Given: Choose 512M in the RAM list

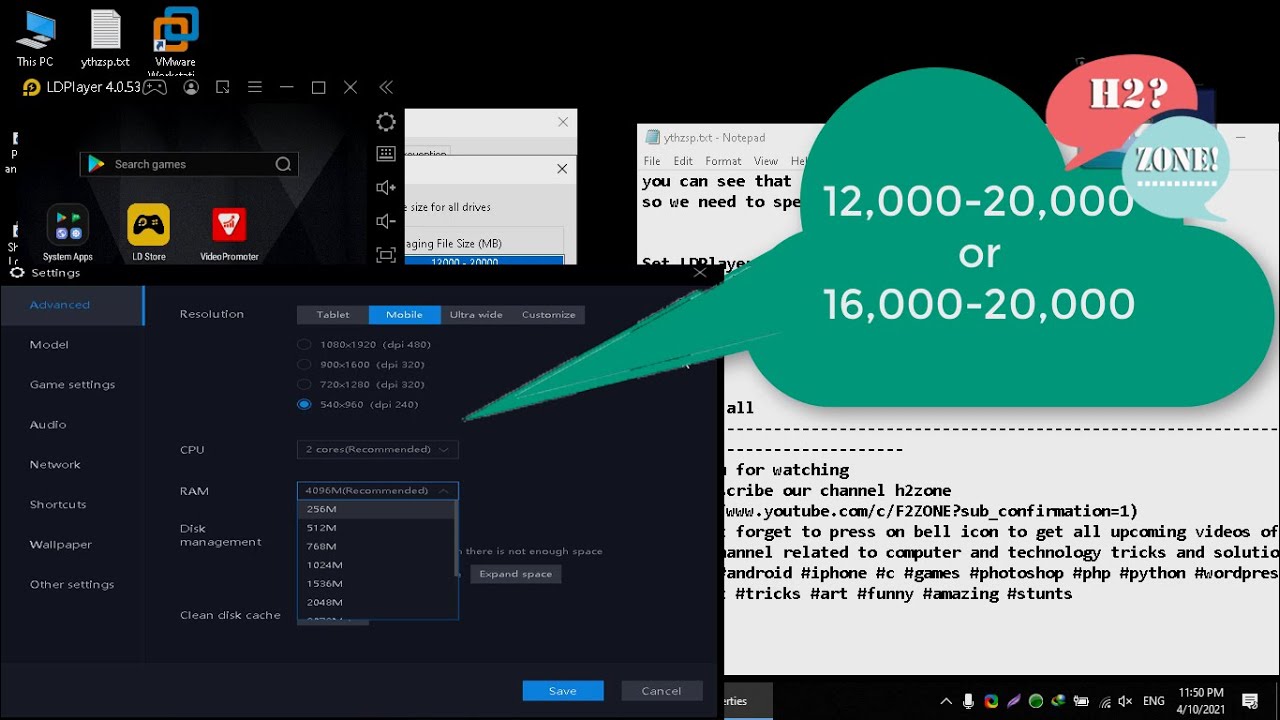Looking at the screenshot, I should (377, 527).
